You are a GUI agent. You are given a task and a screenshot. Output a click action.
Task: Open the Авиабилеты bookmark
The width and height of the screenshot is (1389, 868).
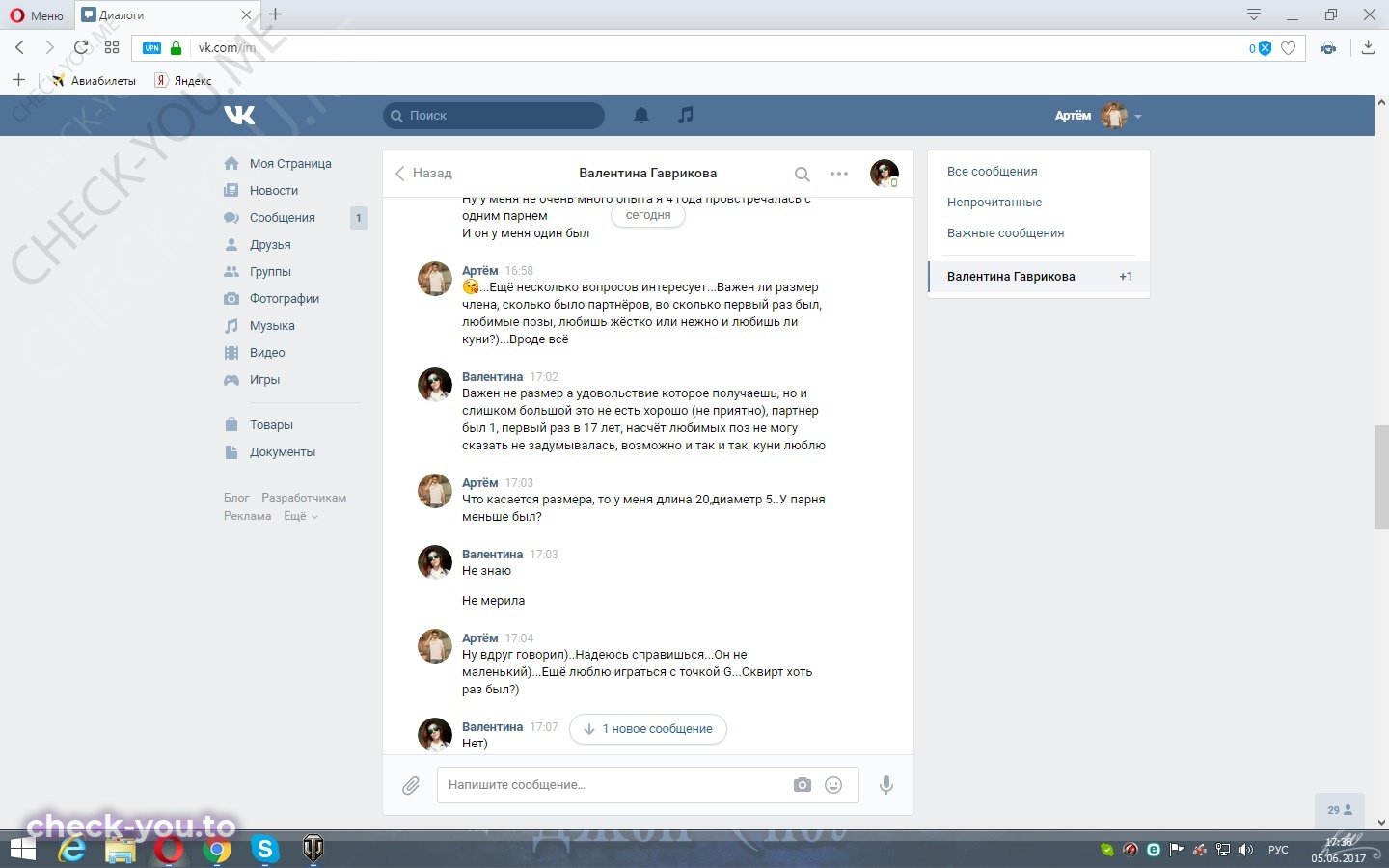94,81
